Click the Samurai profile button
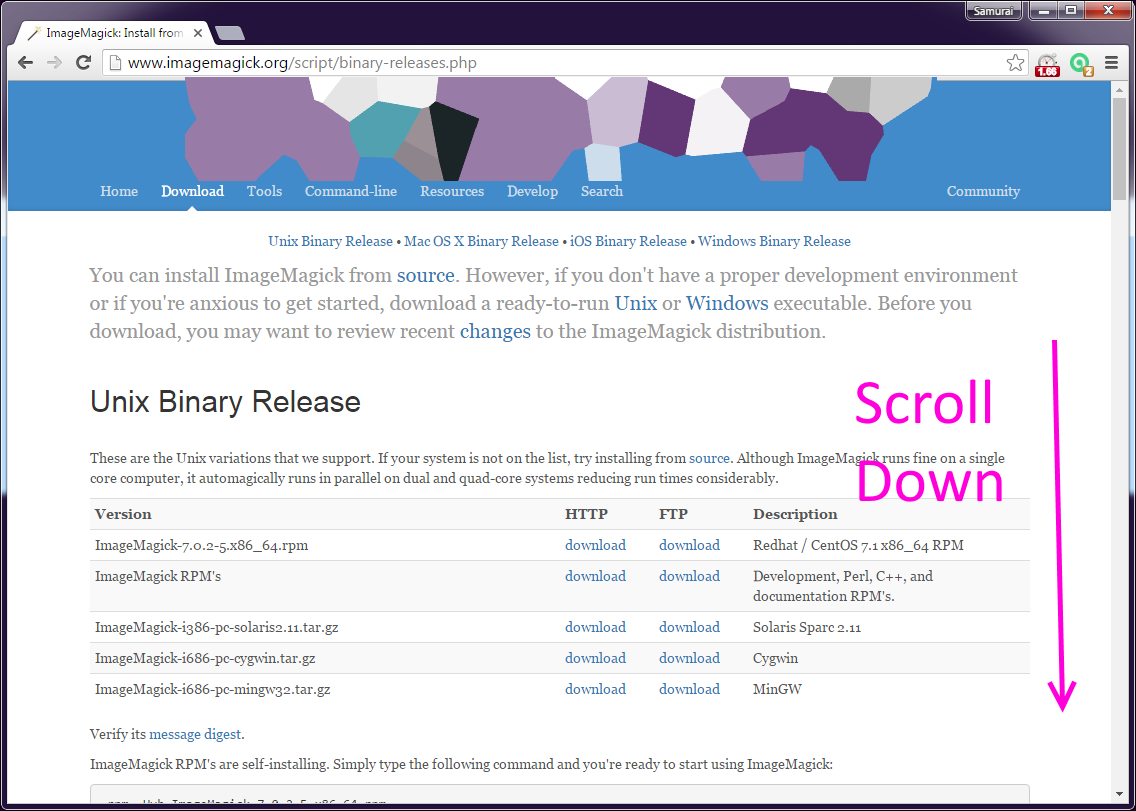The image size is (1136, 811). [994, 10]
